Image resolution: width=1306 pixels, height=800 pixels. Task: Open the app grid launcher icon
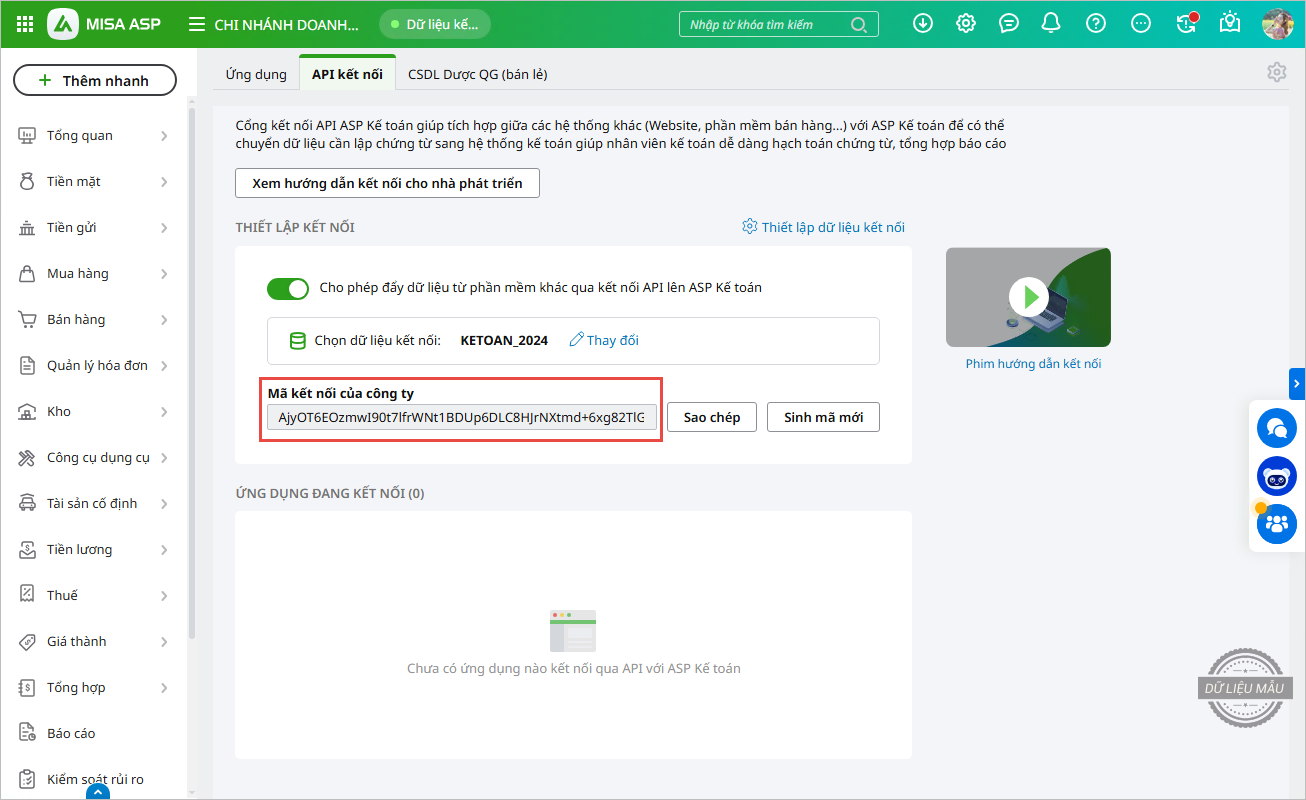coord(26,24)
